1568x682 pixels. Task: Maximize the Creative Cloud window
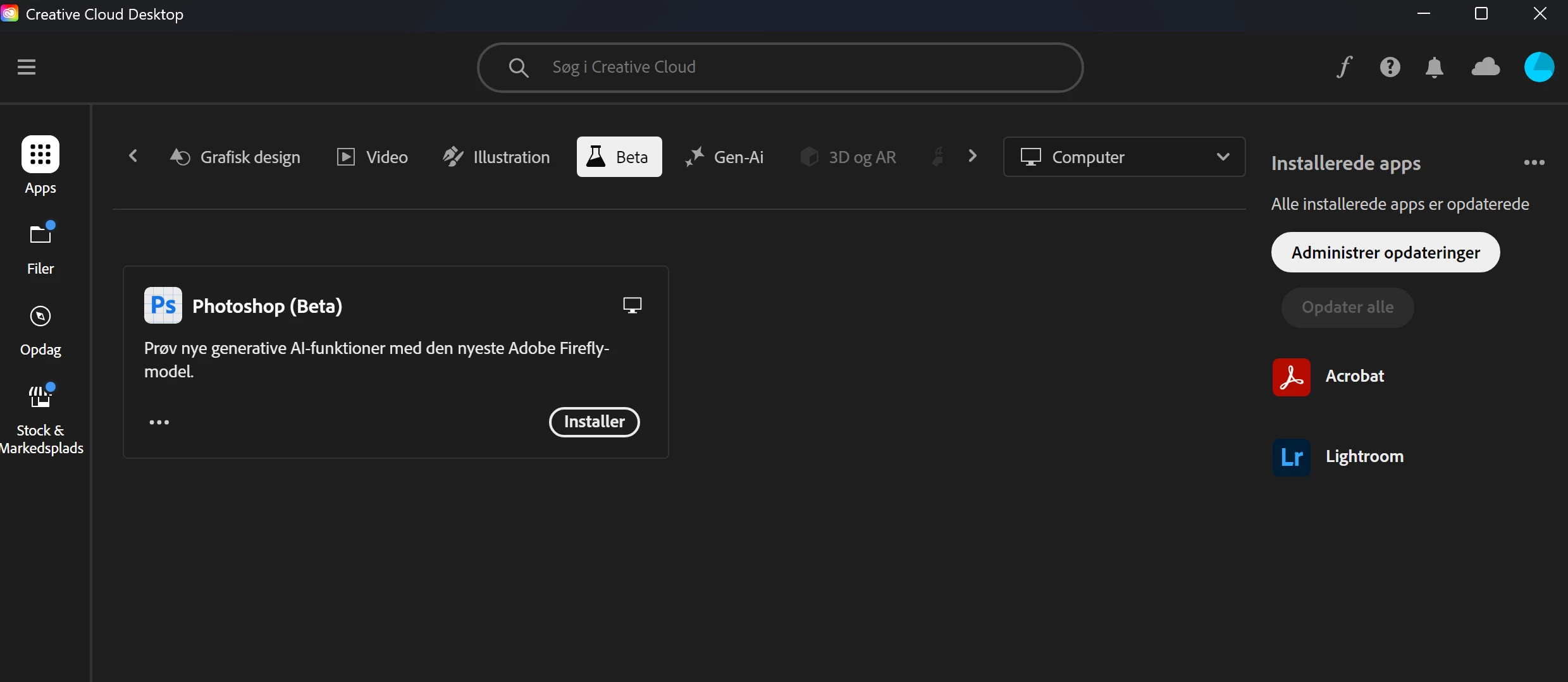point(1481,13)
